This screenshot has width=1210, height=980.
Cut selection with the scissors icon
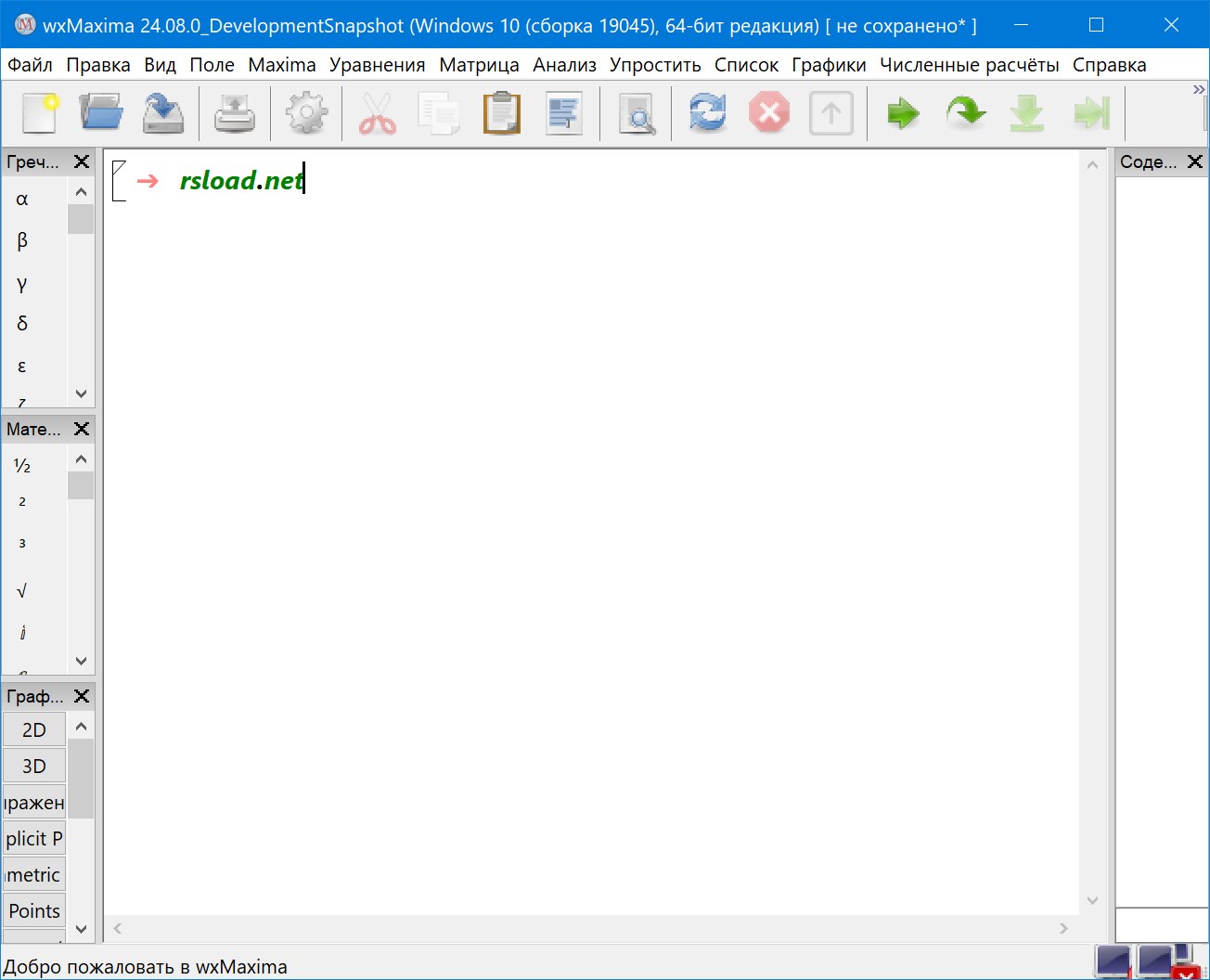pyautogui.click(x=378, y=114)
